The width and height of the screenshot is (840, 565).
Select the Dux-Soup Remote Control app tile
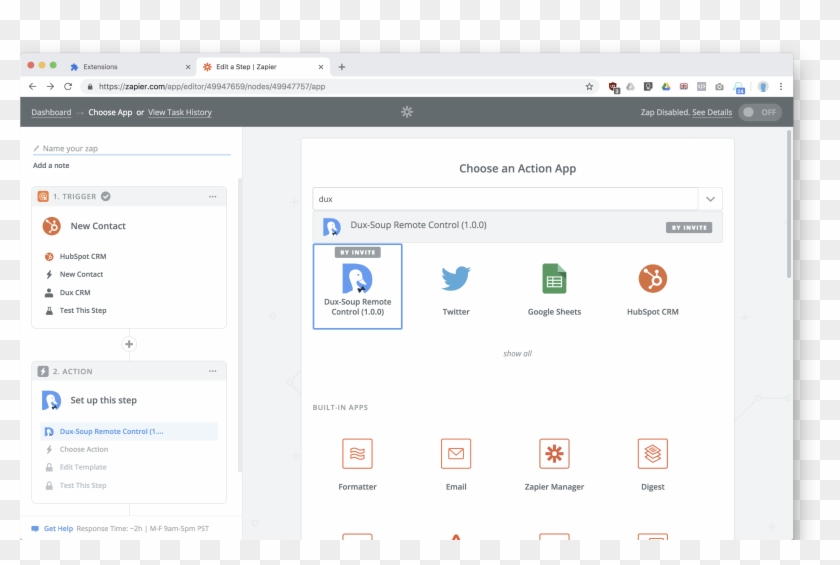click(357, 286)
